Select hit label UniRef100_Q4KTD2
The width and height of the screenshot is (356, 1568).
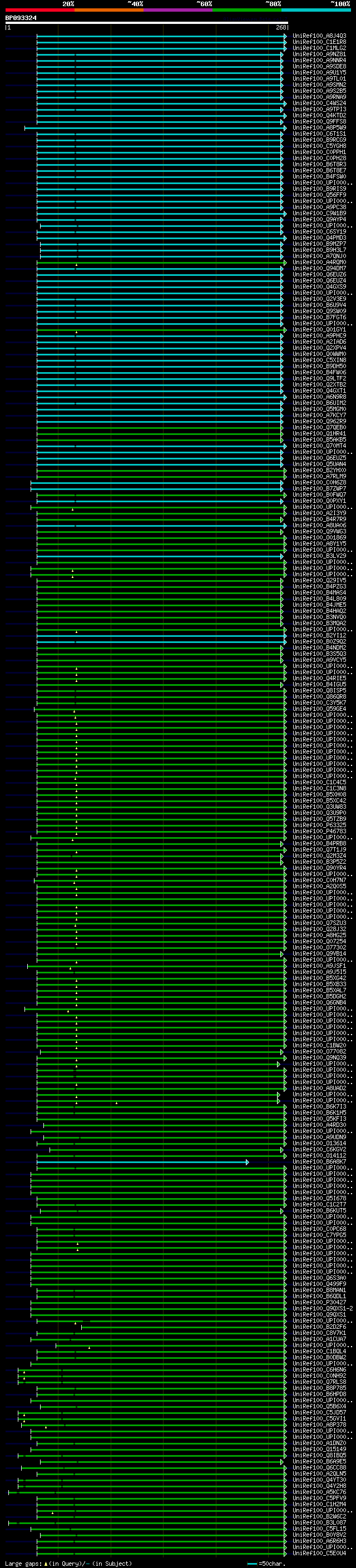point(319,116)
